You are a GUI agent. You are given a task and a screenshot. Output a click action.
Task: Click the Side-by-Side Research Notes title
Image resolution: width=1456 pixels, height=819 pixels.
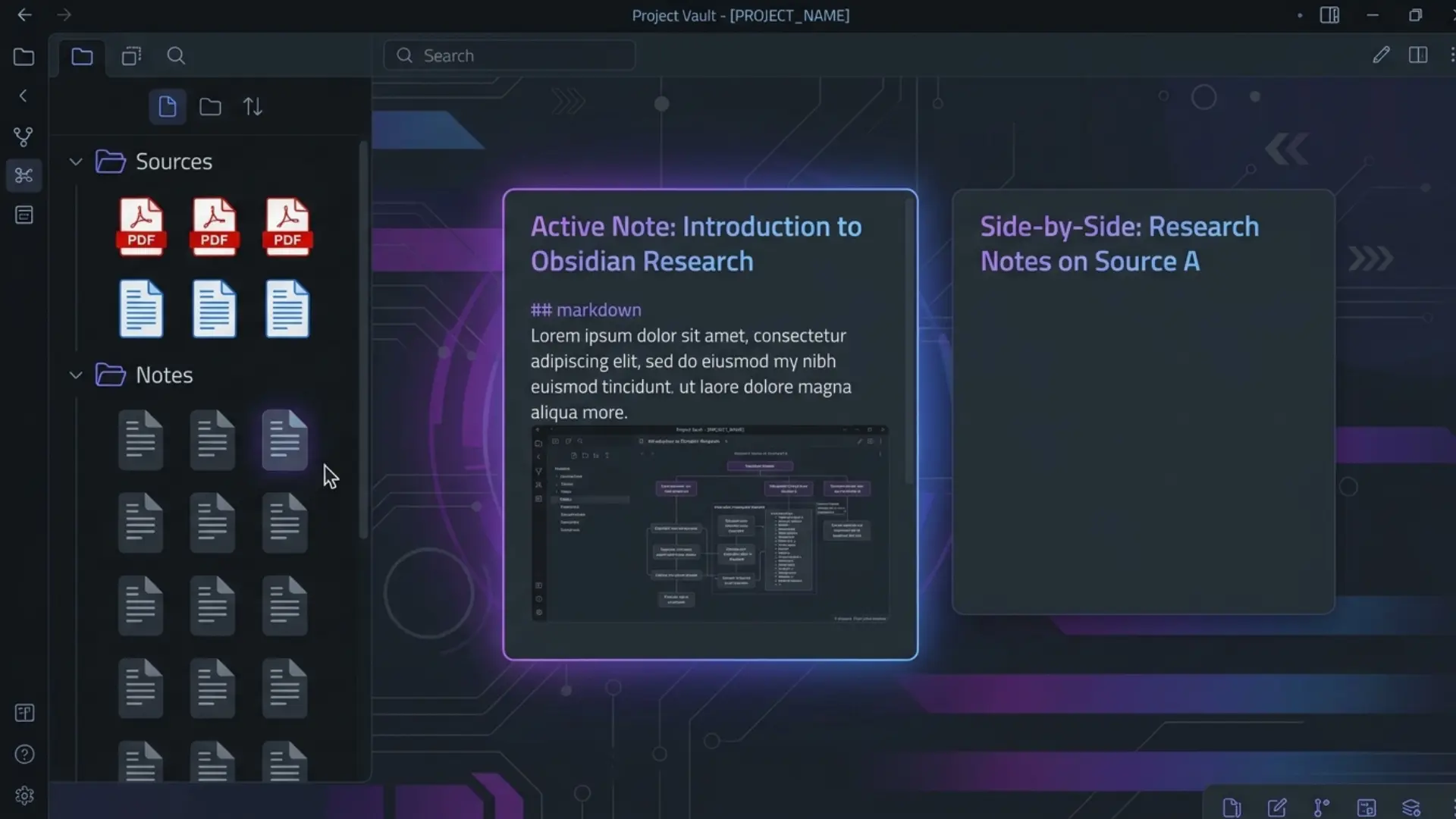(x=1119, y=243)
